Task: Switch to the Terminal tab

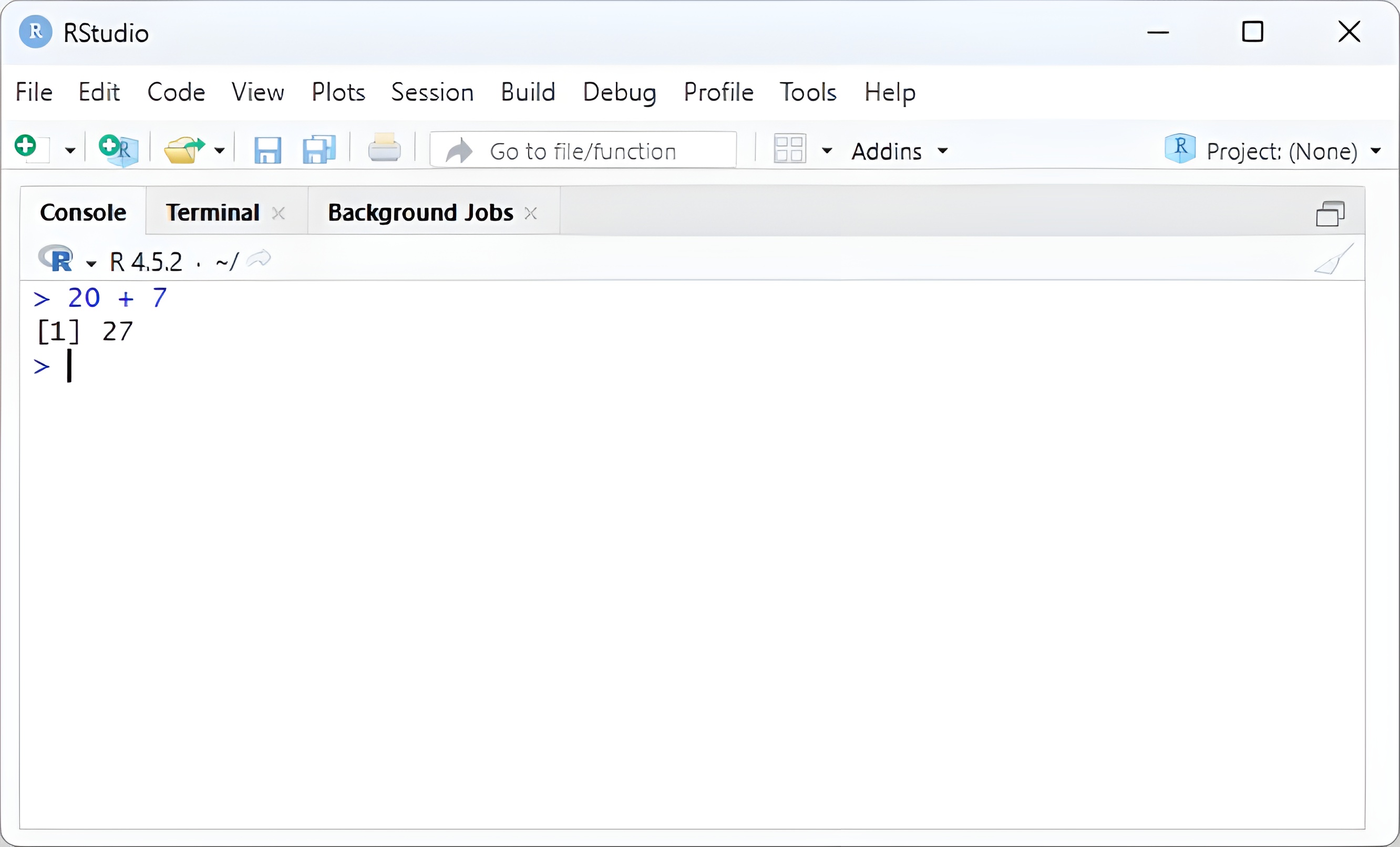Action: pos(212,212)
